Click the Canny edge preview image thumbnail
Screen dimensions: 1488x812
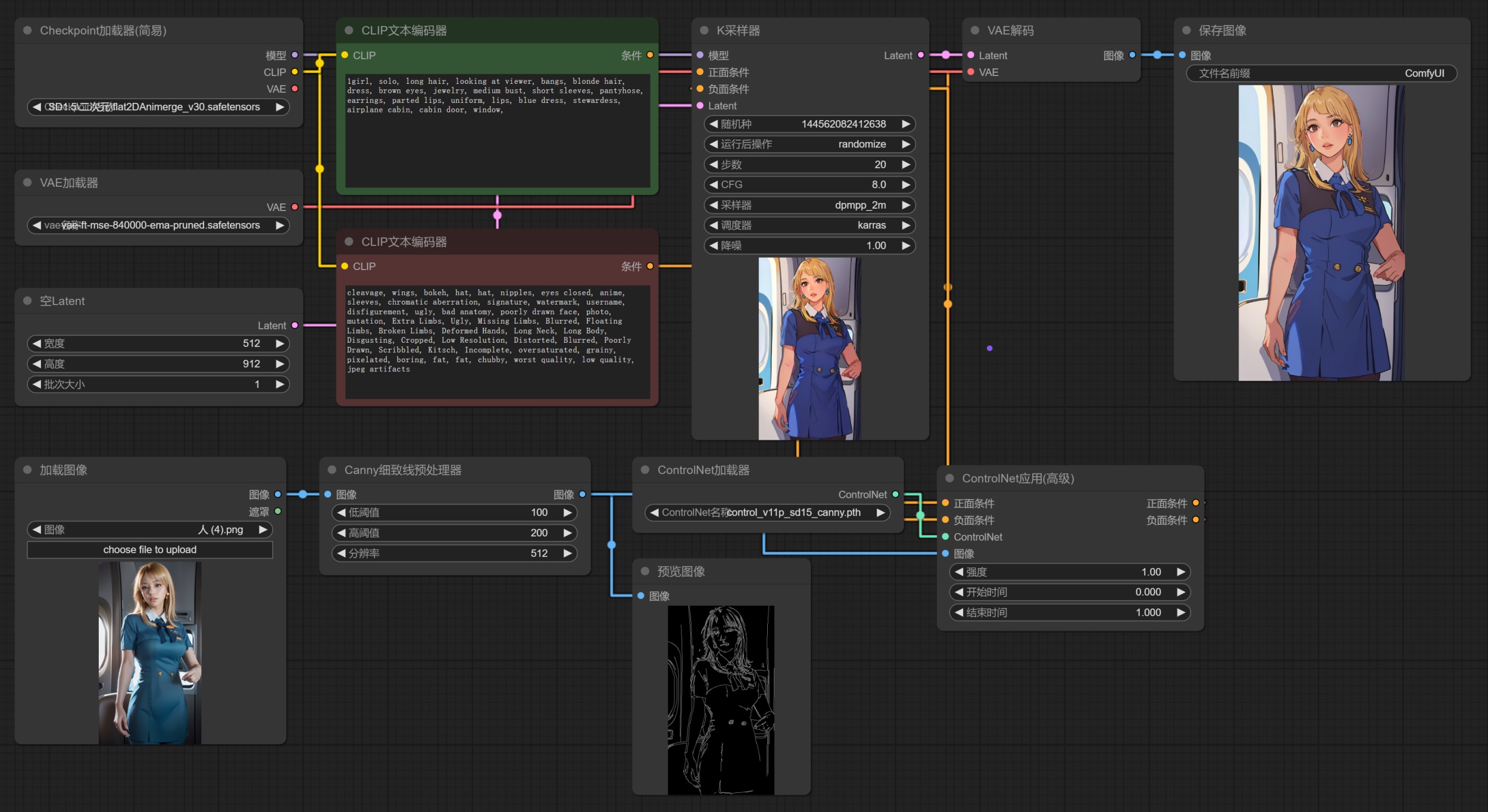pos(721,700)
